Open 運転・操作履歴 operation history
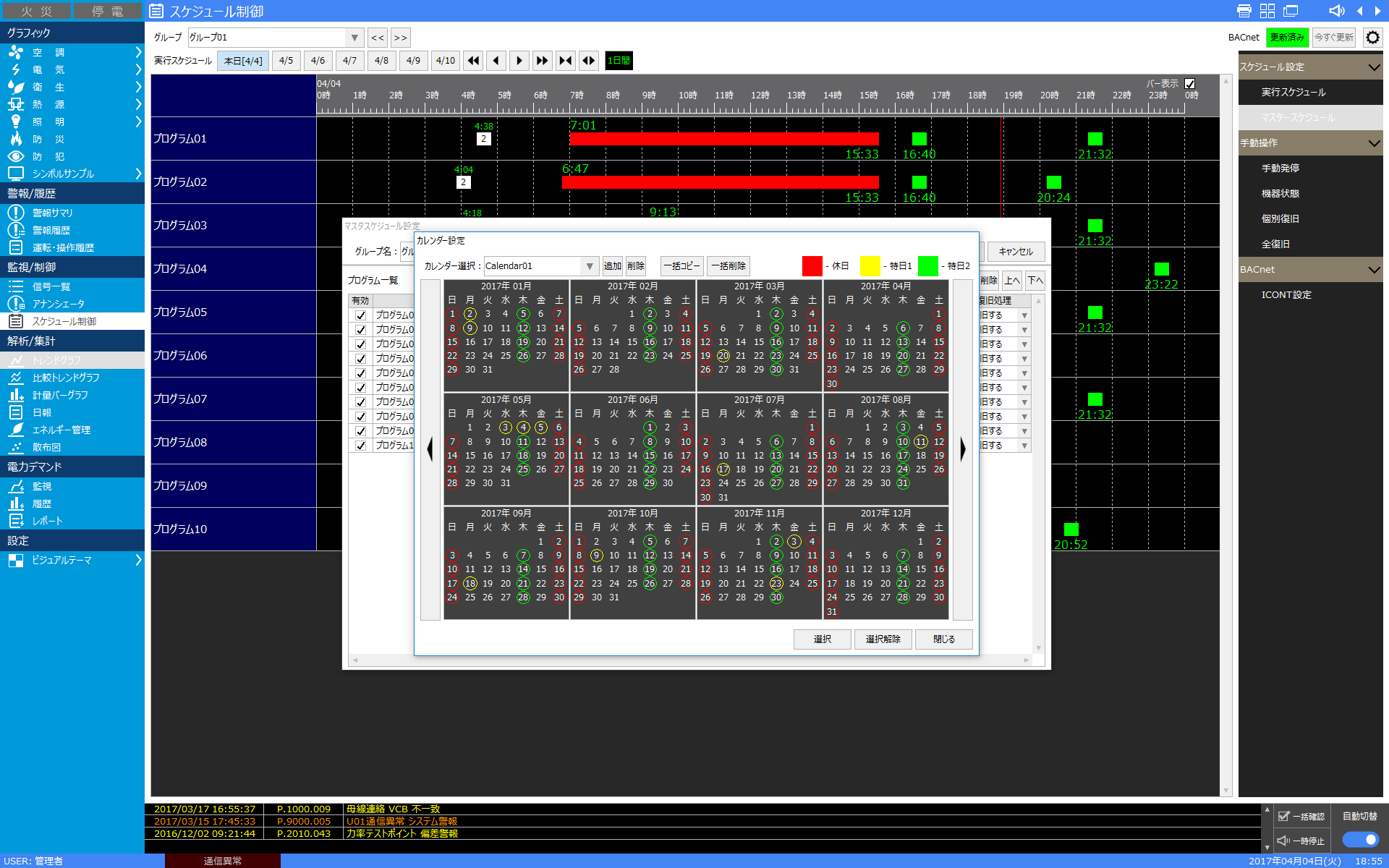Image resolution: width=1389 pixels, height=868 pixels. click(72, 247)
